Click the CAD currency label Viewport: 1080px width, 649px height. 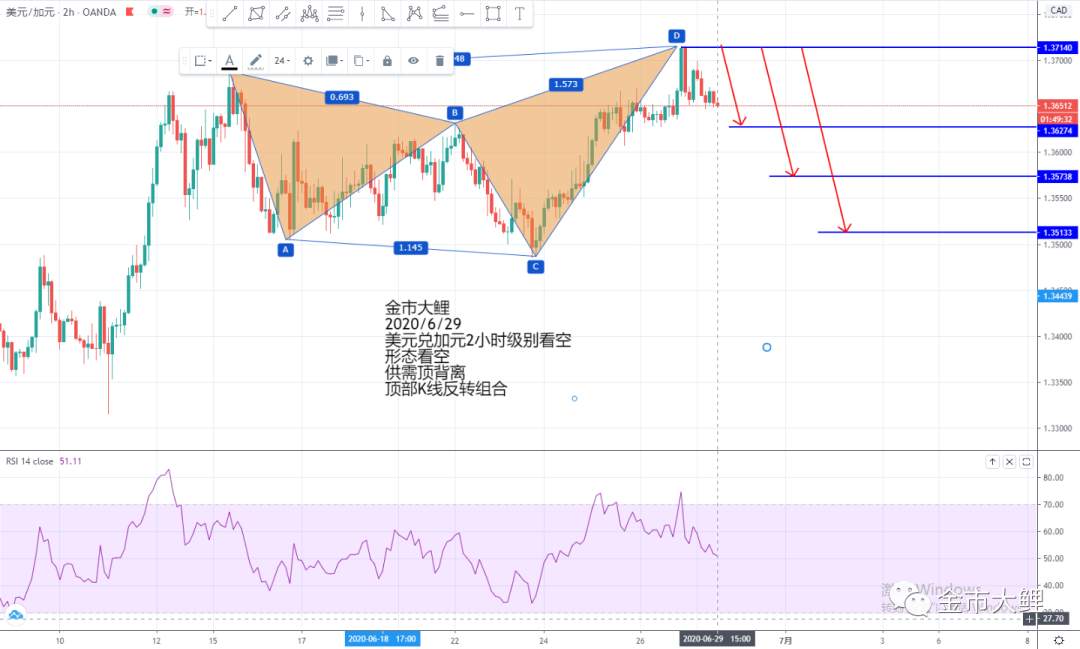click(1059, 10)
